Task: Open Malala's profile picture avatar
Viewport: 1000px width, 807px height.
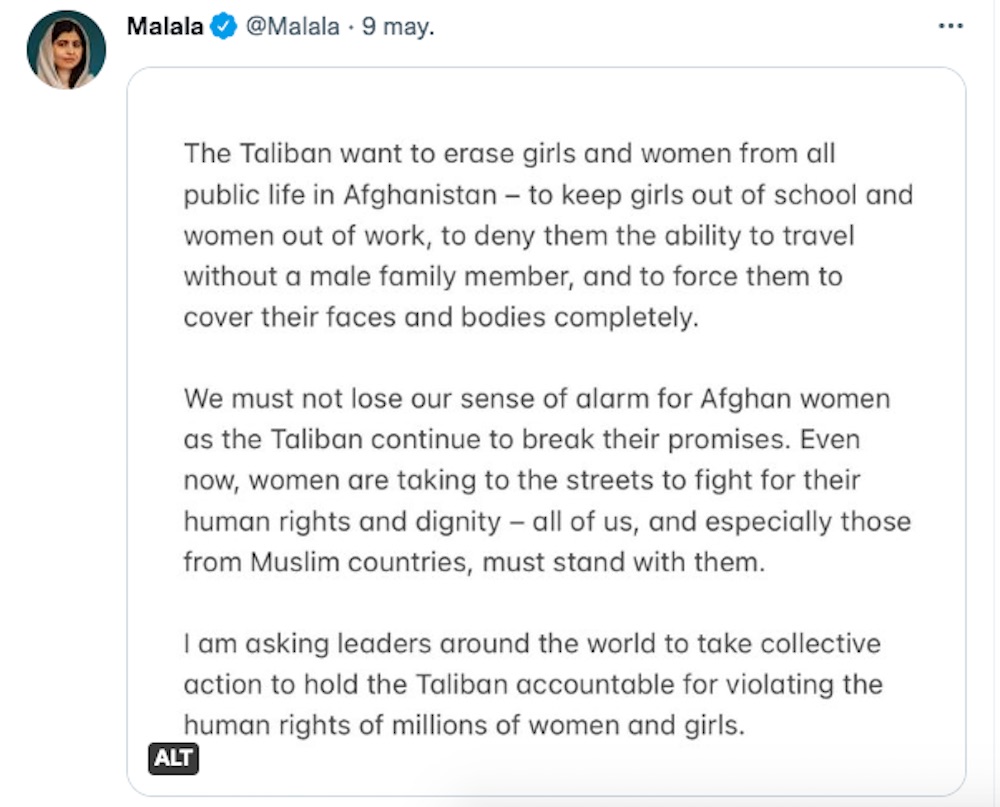Action: coord(66,50)
